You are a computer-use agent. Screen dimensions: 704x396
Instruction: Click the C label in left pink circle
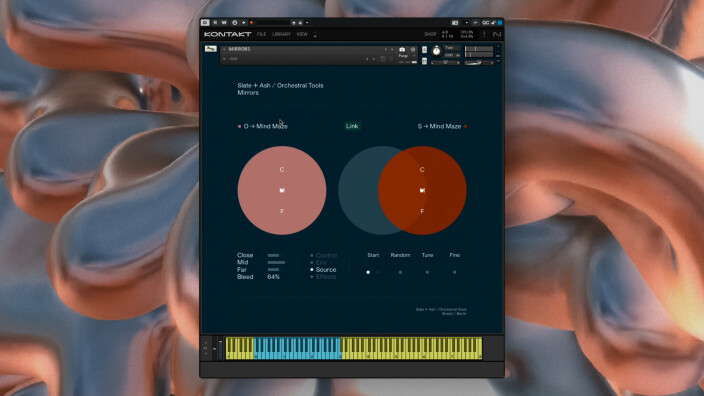click(282, 170)
